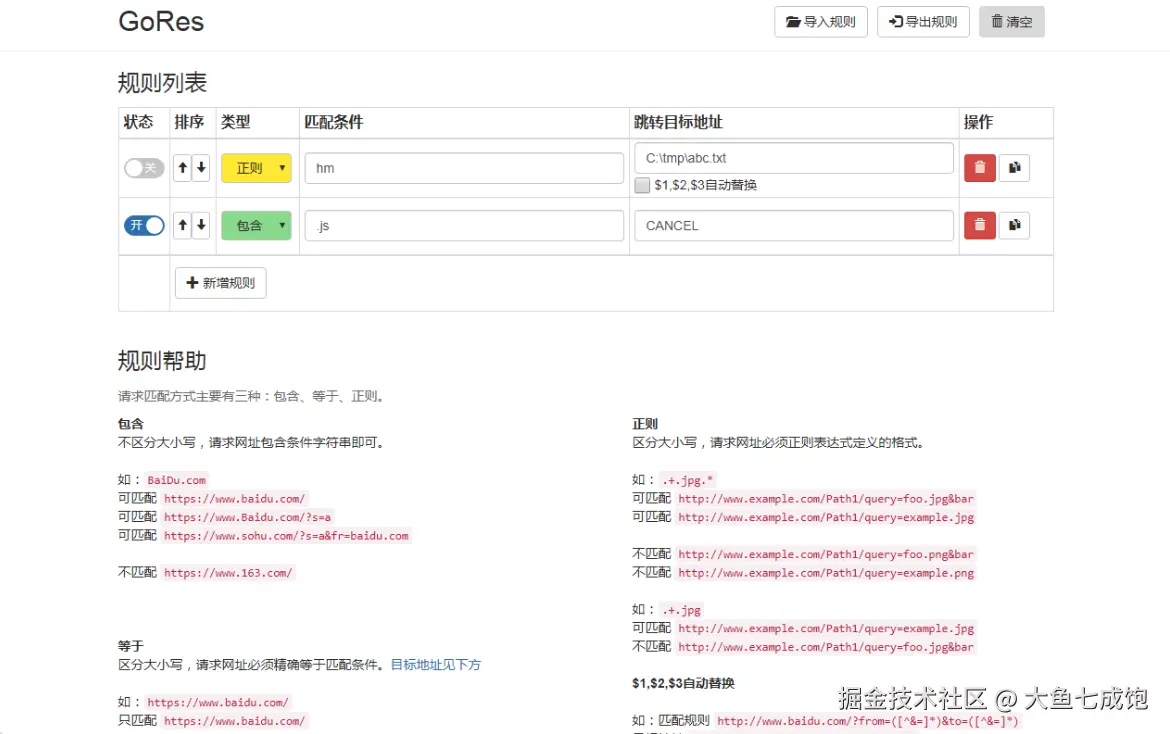Screen dimensions: 1170x734
Task: Click the https://www.Baidu.com/?s=a example
Action: [248, 517]
